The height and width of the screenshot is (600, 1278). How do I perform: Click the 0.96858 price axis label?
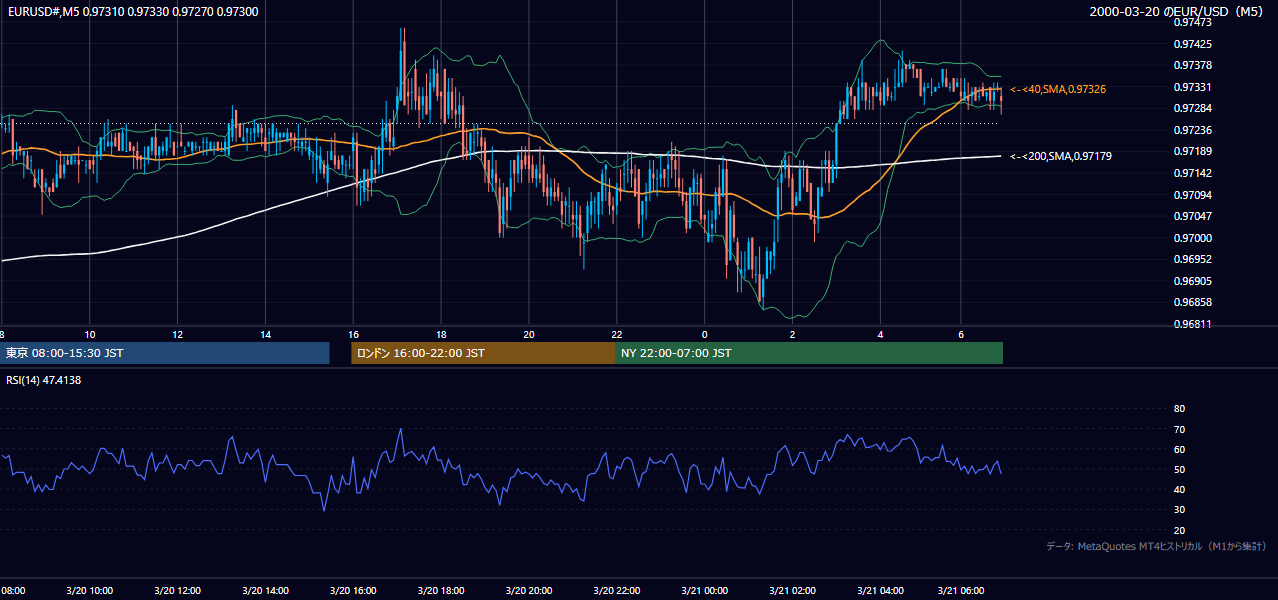(1193, 302)
